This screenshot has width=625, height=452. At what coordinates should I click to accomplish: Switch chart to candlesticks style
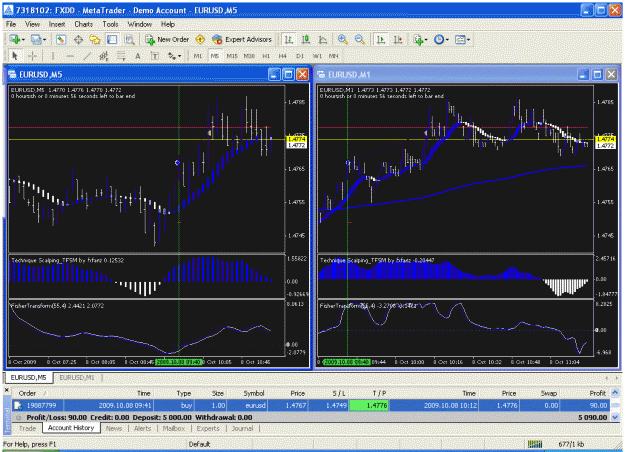[x=306, y=39]
